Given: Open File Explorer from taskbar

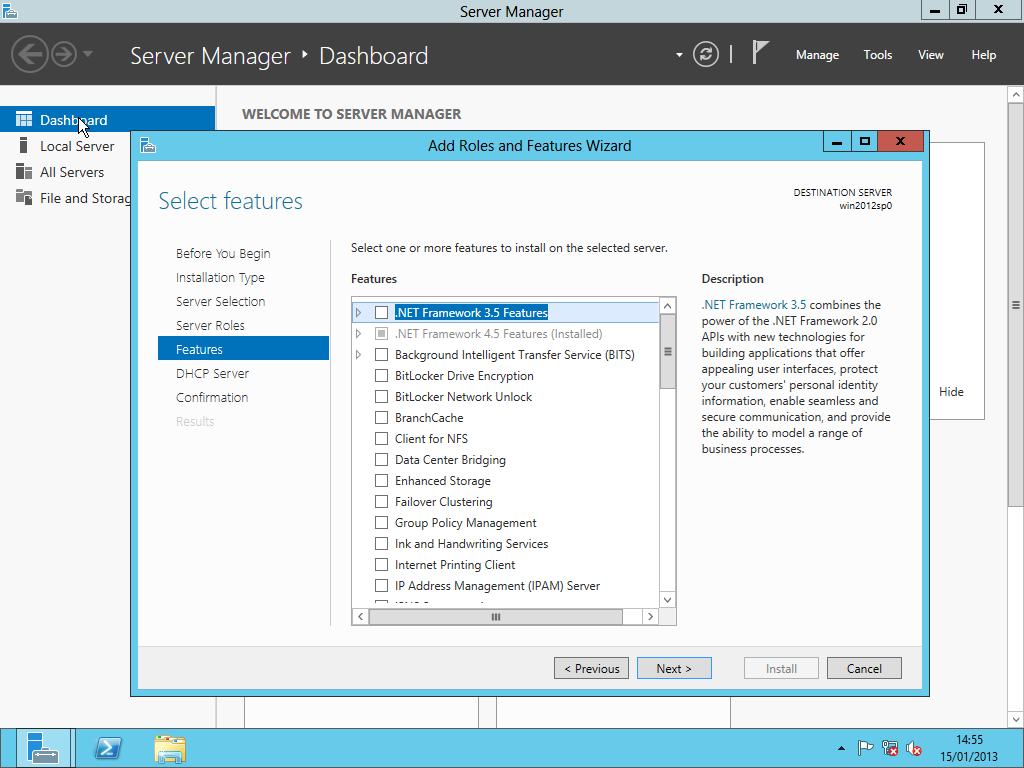Looking at the screenshot, I should pos(169,748).
